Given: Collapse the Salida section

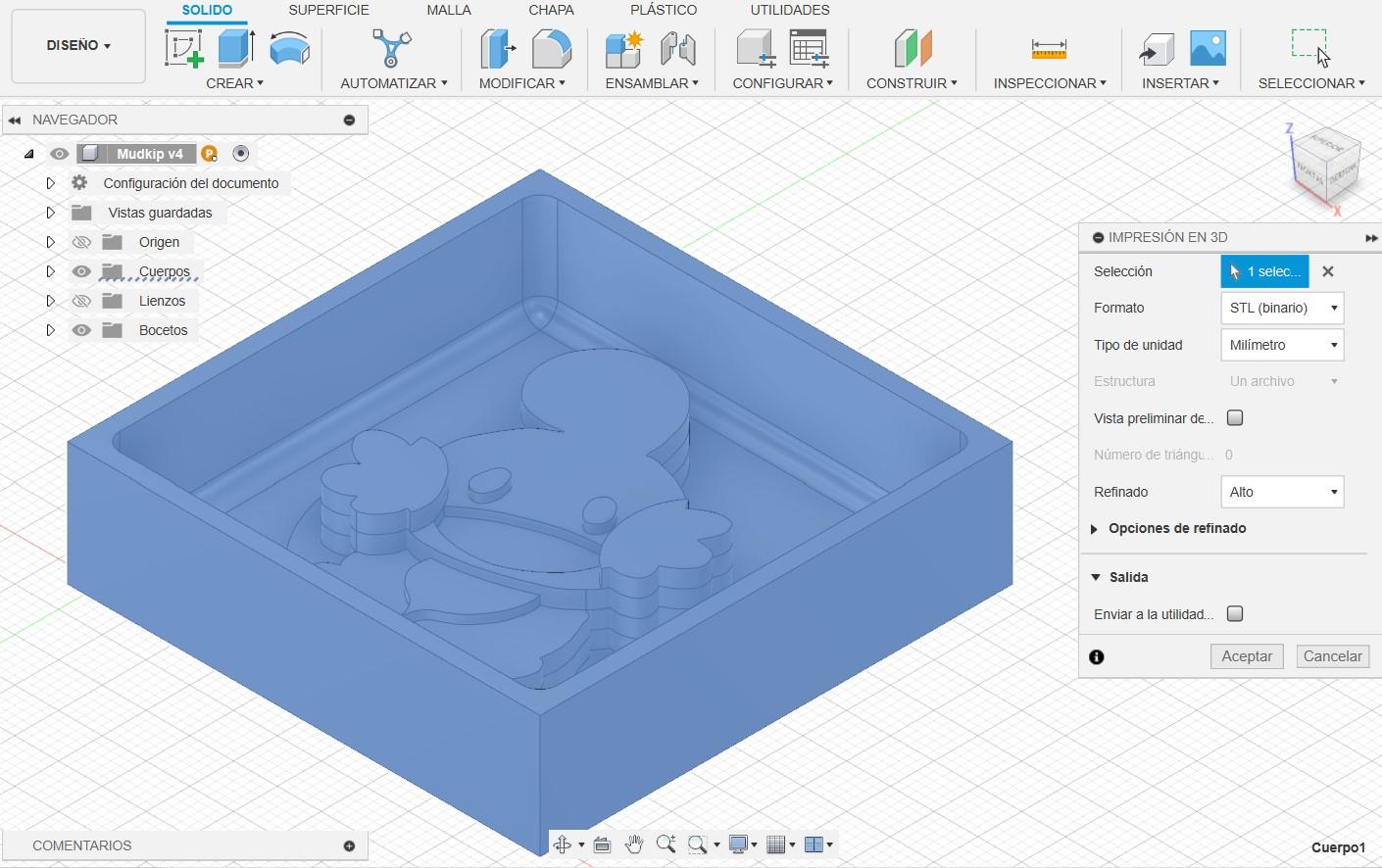Looking at the screenshot, I should tap(1096, 577).
